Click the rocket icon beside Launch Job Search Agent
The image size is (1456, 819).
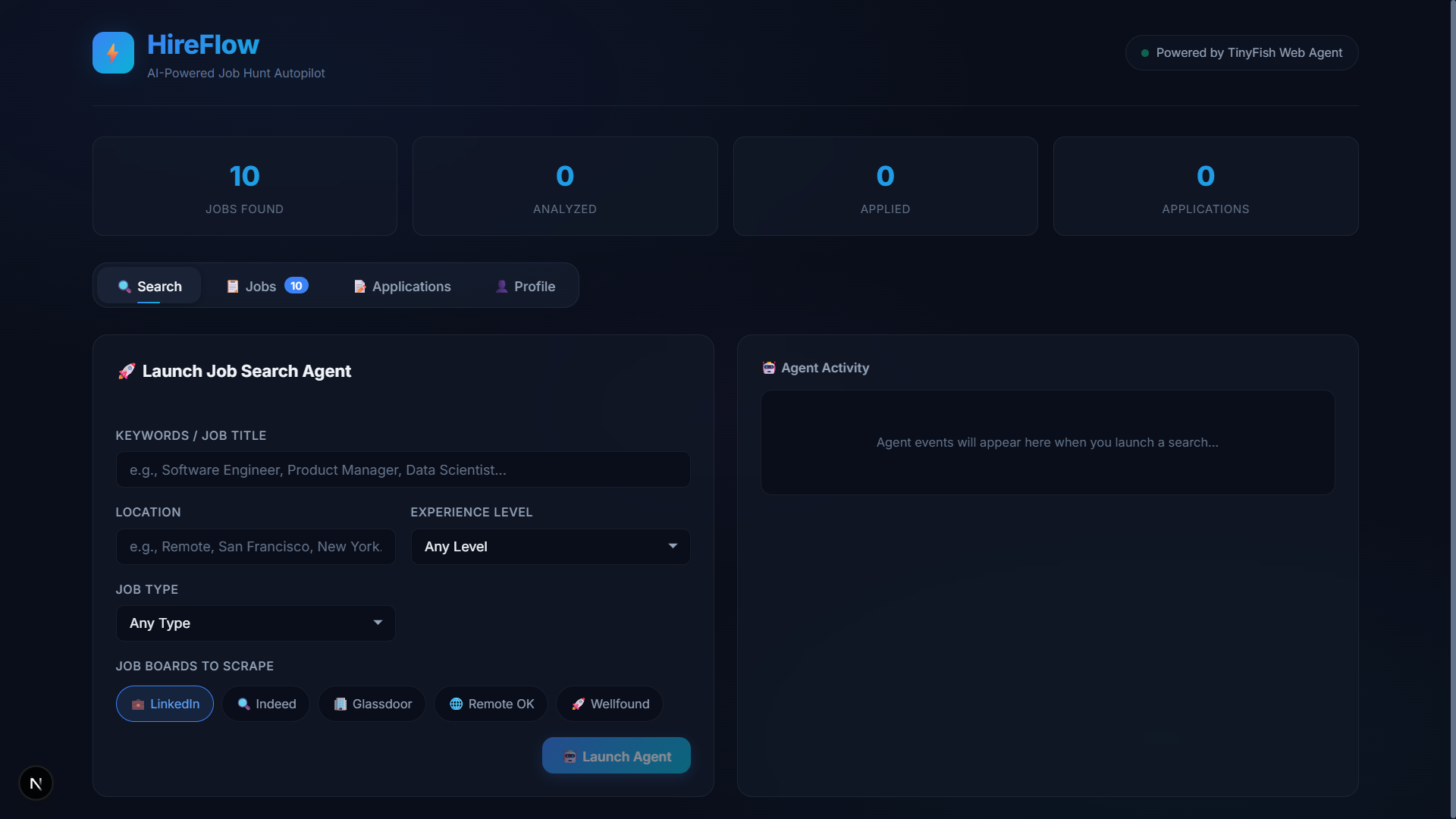click(127, 371)
